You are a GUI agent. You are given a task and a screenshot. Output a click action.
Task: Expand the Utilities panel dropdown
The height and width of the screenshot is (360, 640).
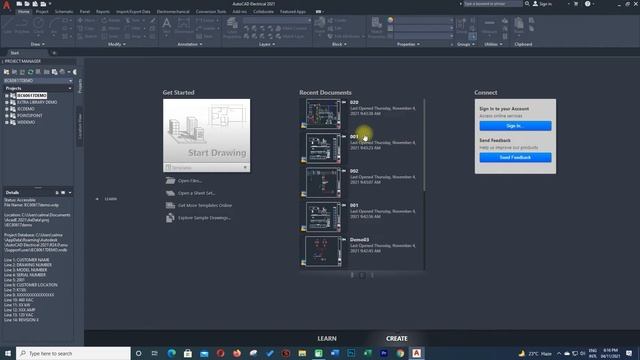tap(493, 44)
